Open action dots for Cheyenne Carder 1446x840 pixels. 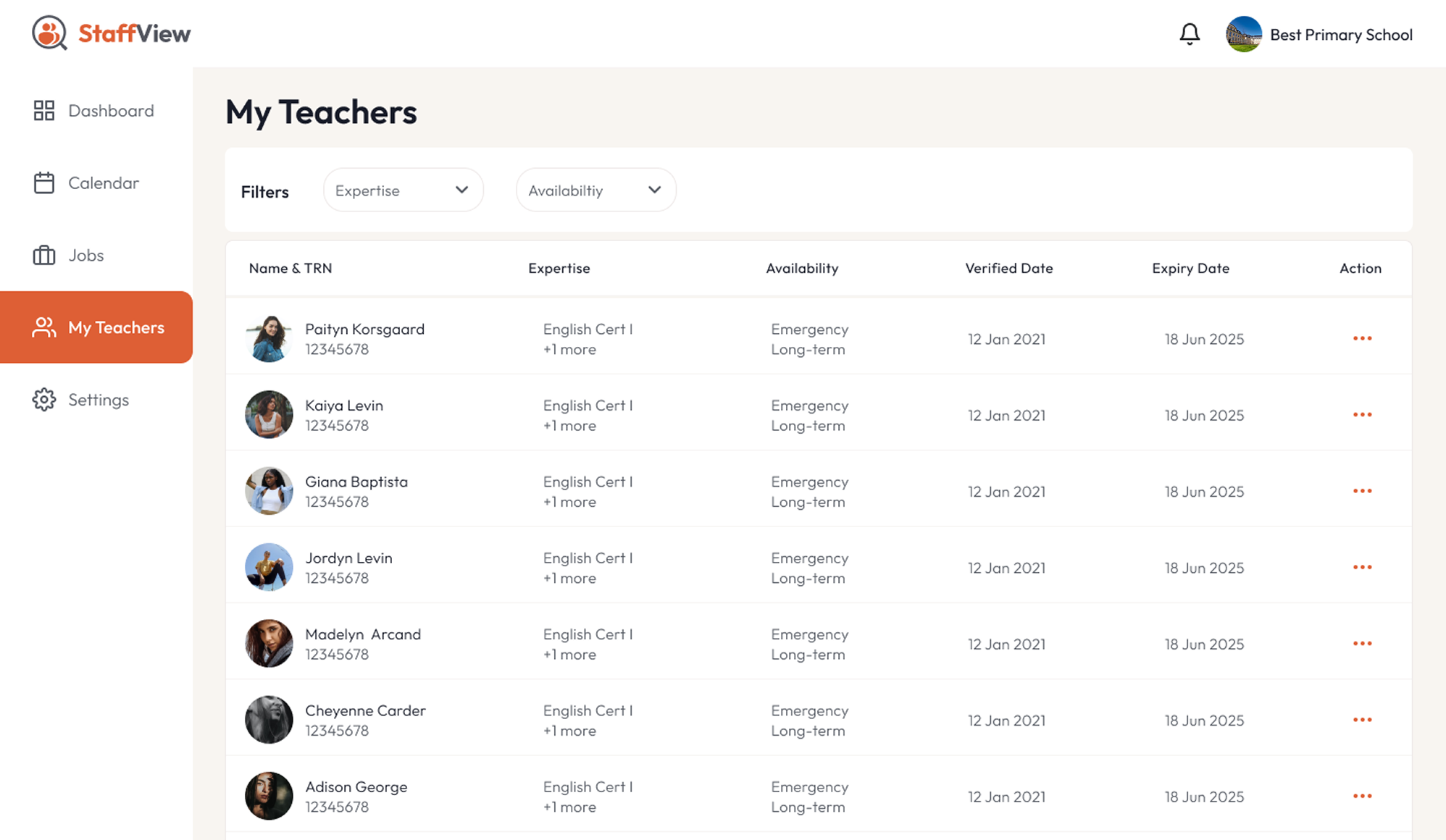(1362, 720)
